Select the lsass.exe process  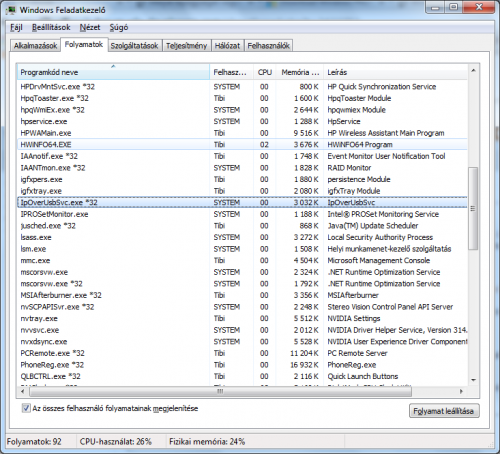(x=242, y=237)
